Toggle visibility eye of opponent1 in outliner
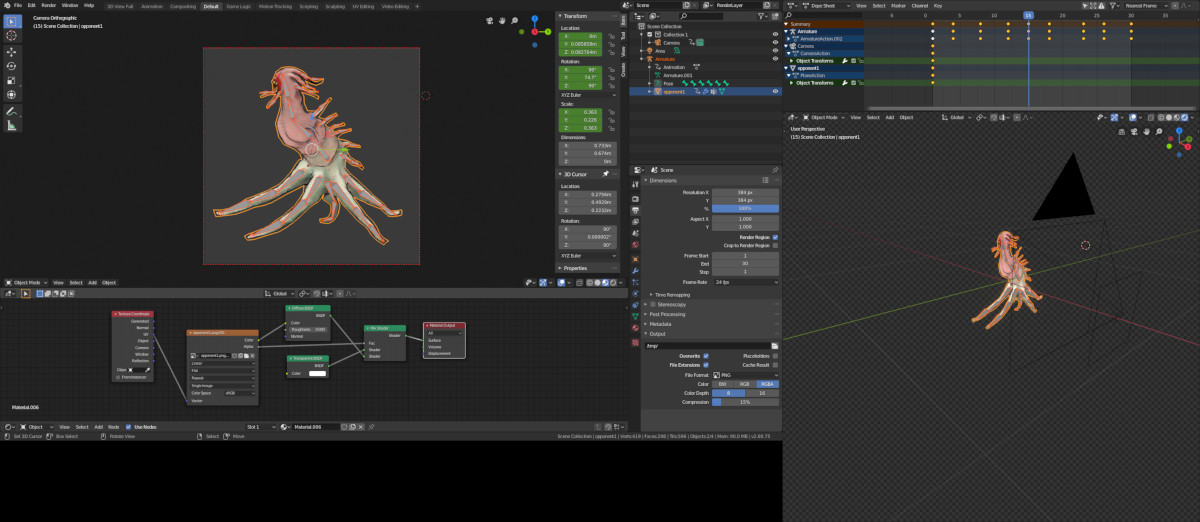Image resolution: width=1200 pixels, height=522 pixels. coord(775,91)
